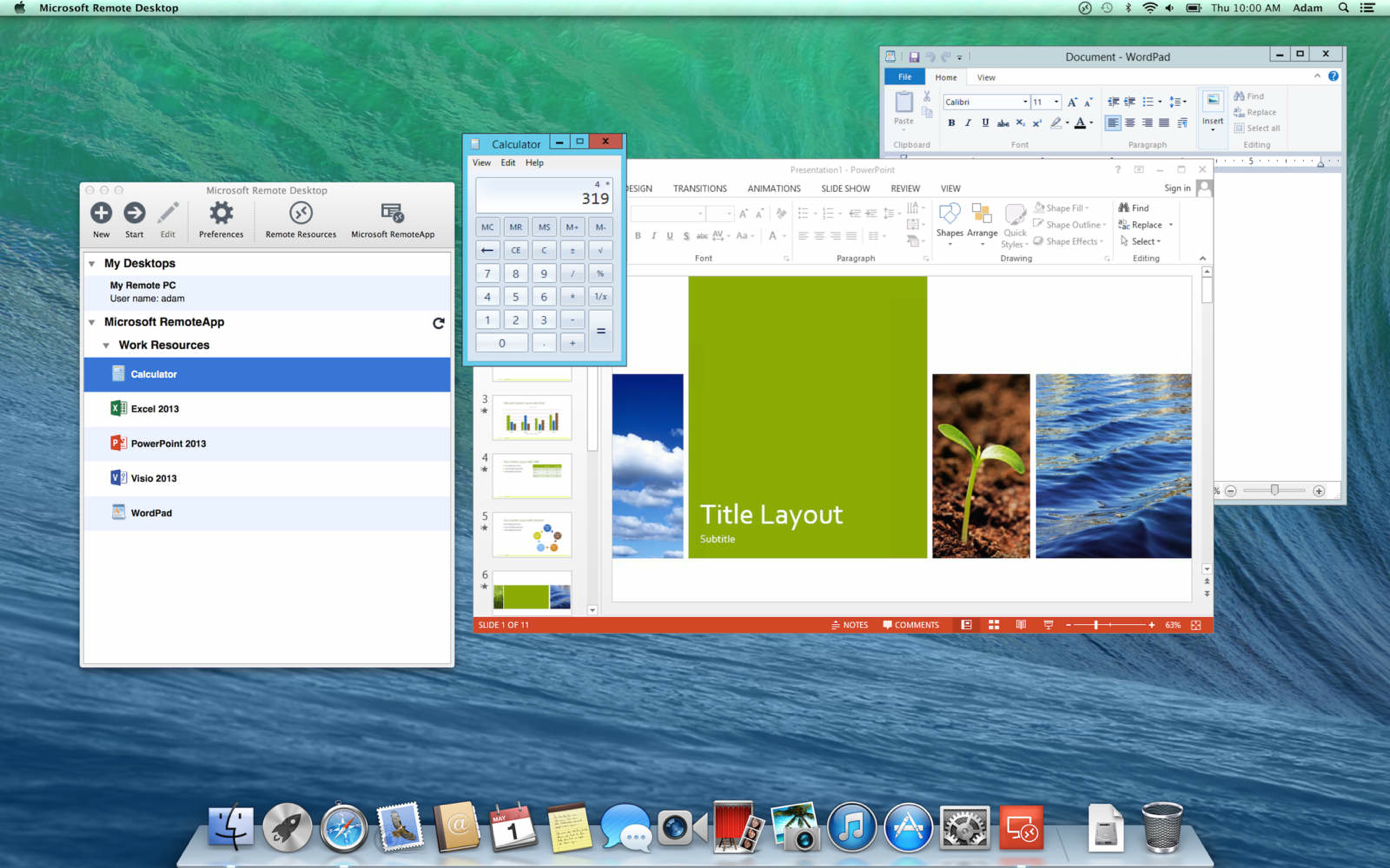Switch to the TRANSITIONS ribbon tab
This screenshot has width=1390, height=868.
(699, 188)
